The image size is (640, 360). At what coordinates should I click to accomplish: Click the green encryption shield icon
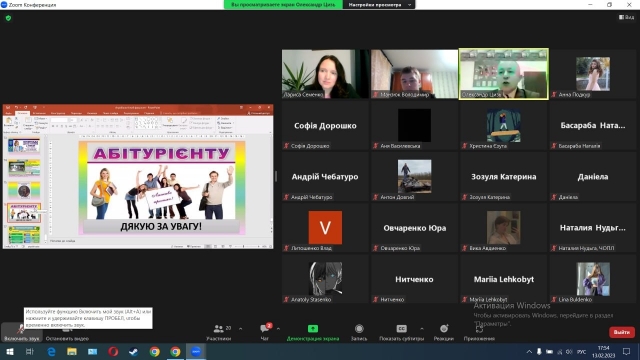coord(8,18)
